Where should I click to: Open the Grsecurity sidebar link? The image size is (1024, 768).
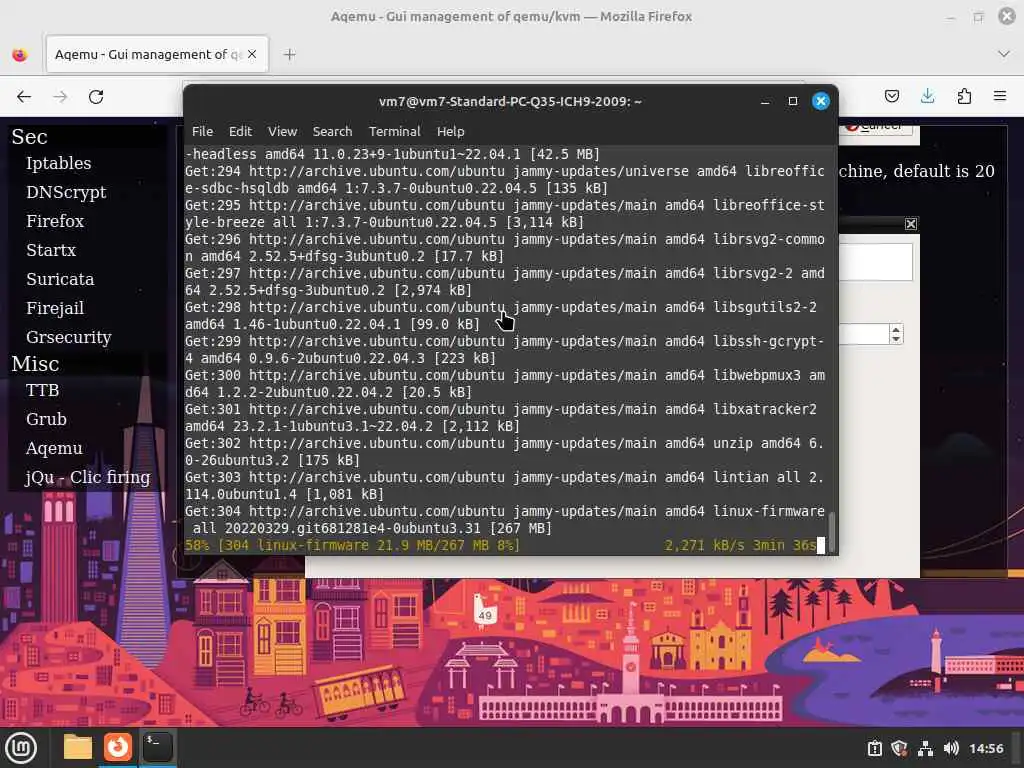pyautogui.click(x=69, y=337)
